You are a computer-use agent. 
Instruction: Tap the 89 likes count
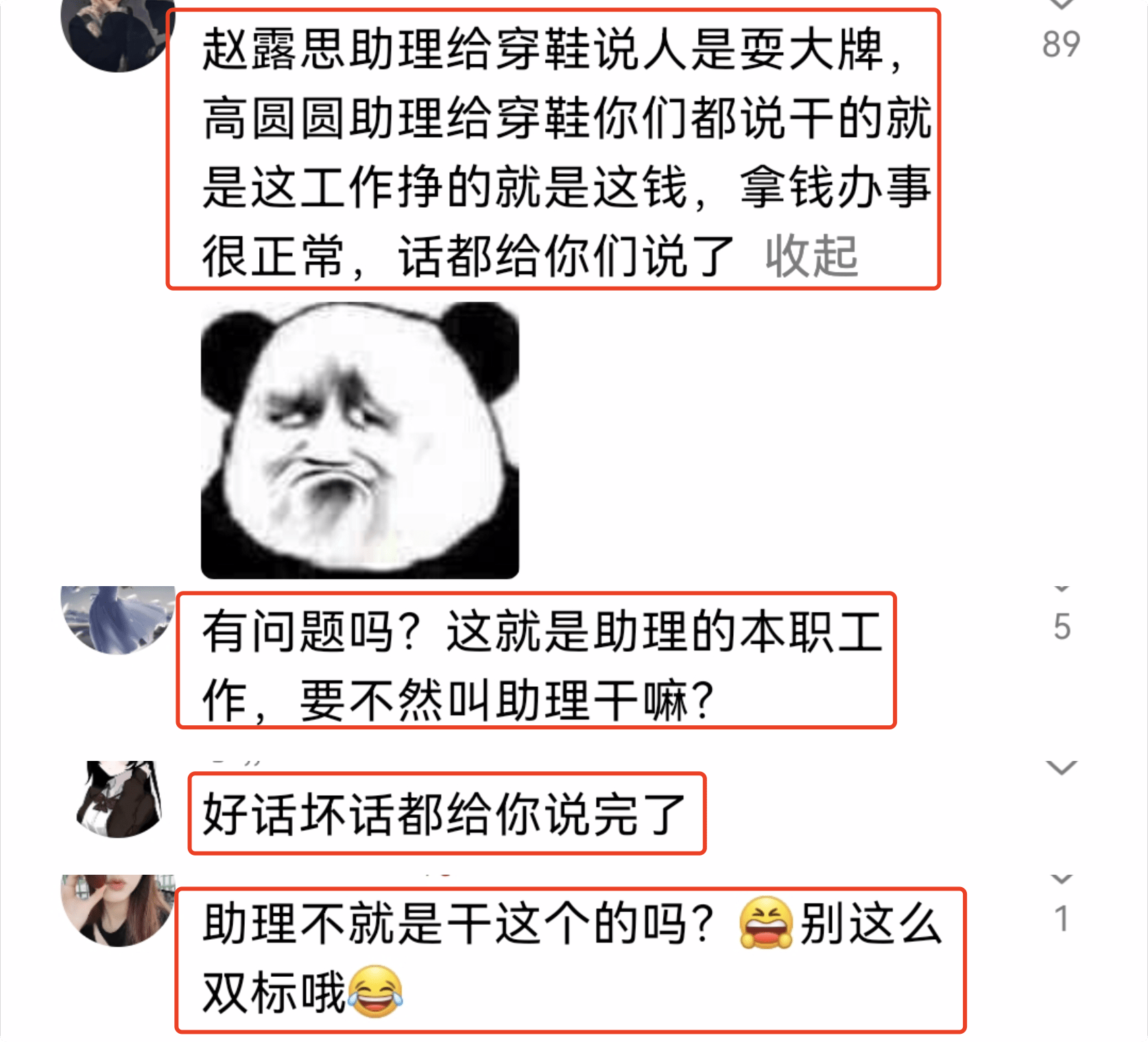coord(1061,45)
